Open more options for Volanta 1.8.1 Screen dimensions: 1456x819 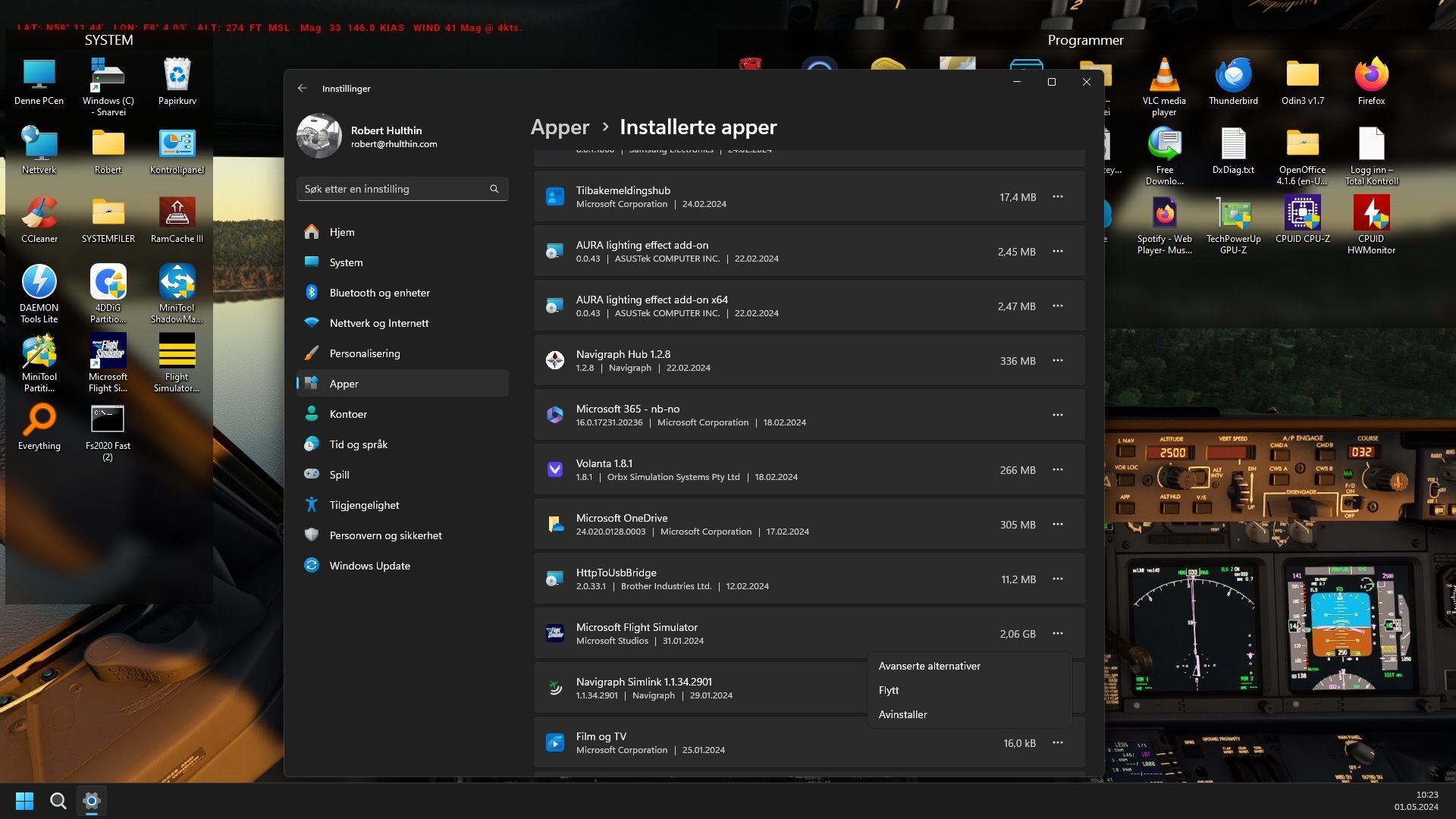tap(1057, 469)
